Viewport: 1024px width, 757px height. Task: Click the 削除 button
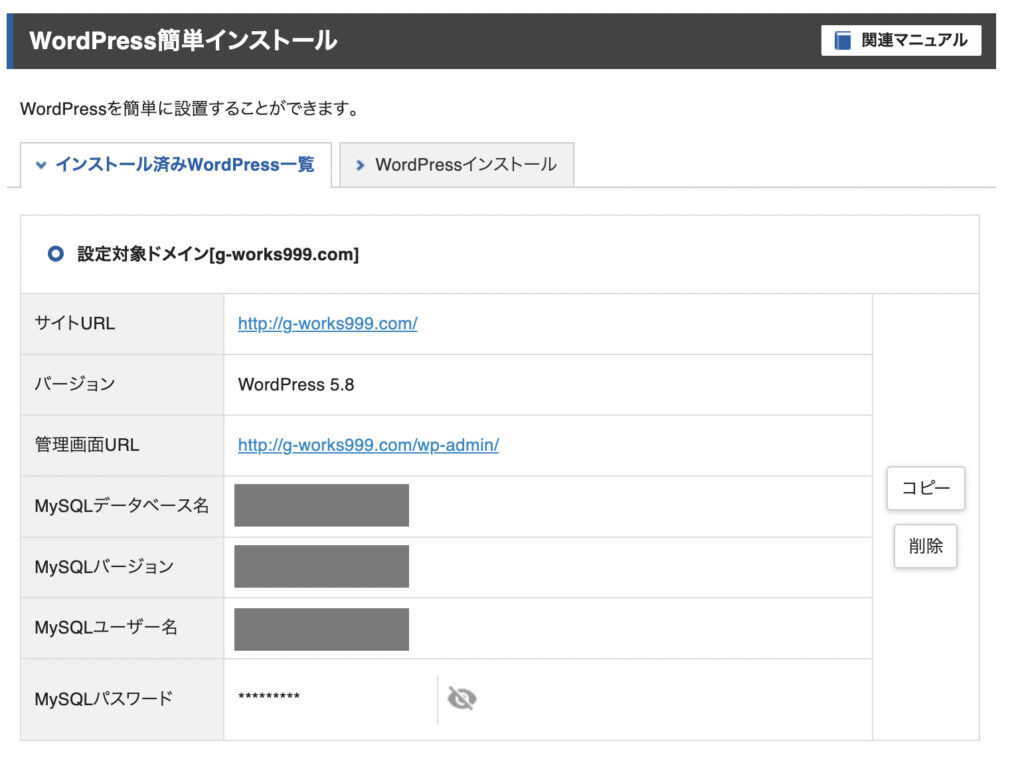coord(925,545)
